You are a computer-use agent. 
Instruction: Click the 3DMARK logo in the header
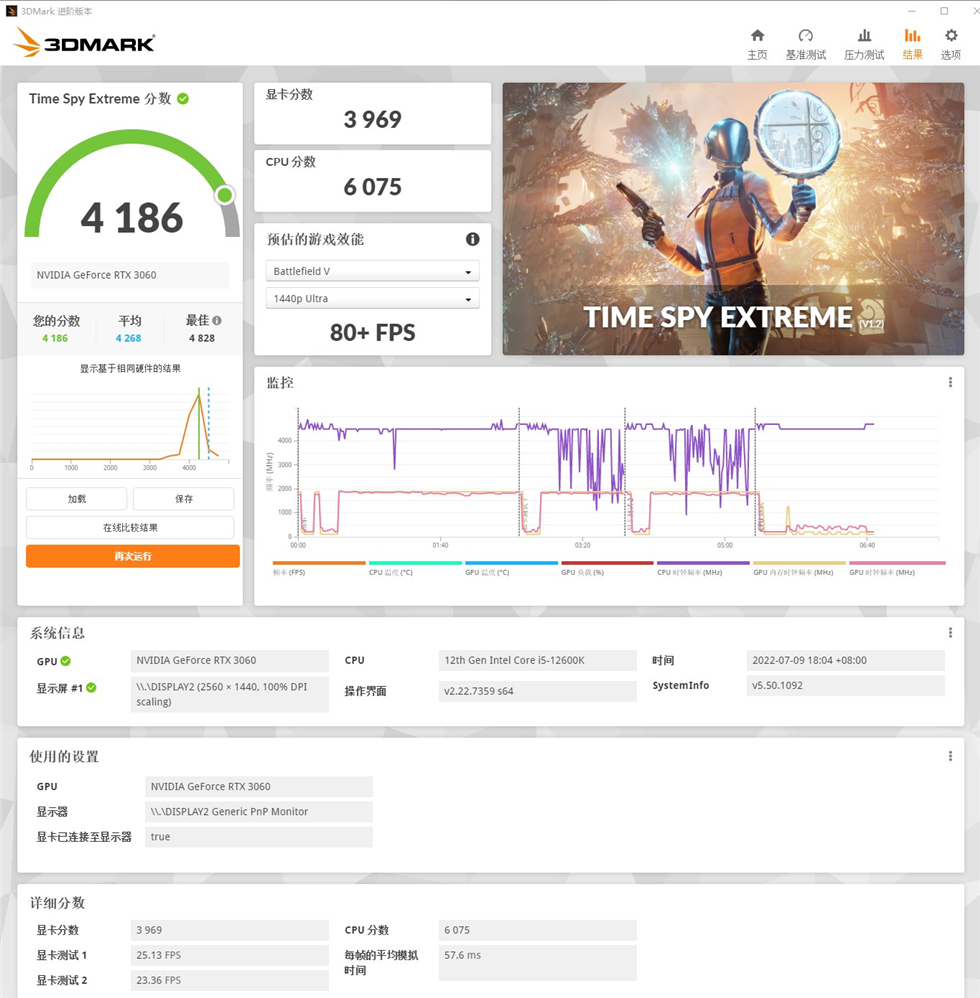[83, 43]
